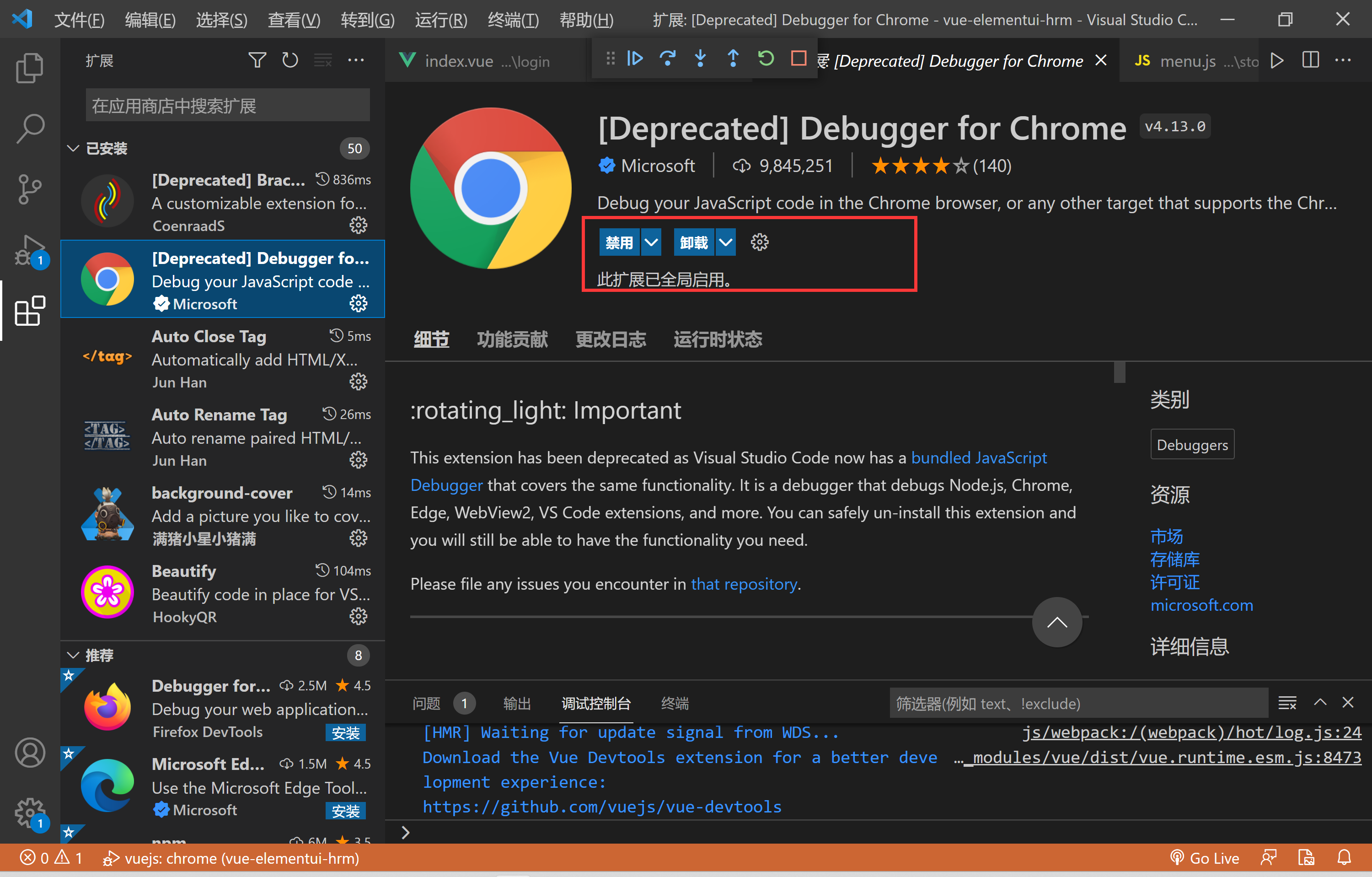Open the gear for Auto Close Tag extension
1372x877 pixels.
coord(358,382)
